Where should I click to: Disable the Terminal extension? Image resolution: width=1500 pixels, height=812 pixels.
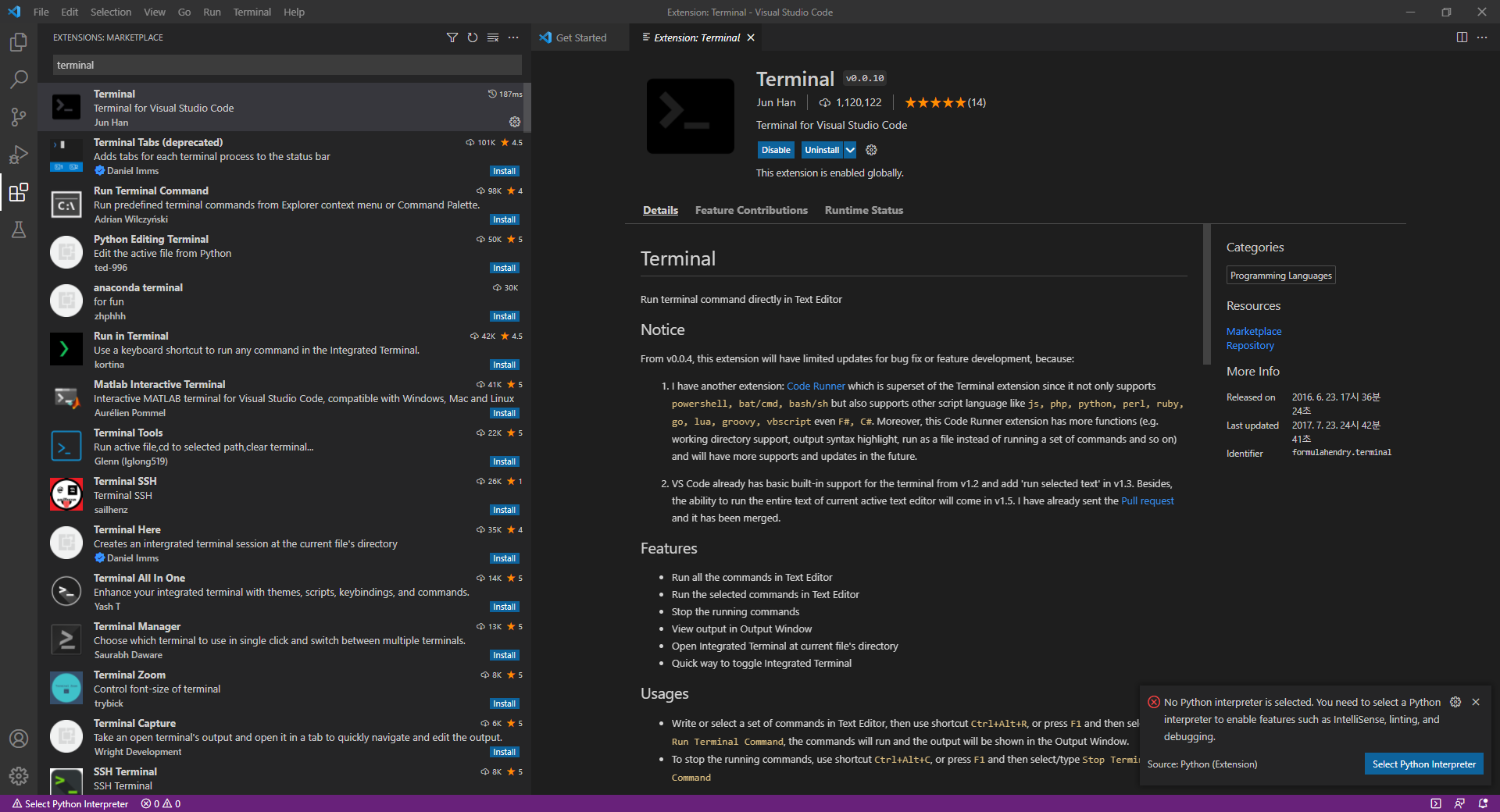[776, 150]
